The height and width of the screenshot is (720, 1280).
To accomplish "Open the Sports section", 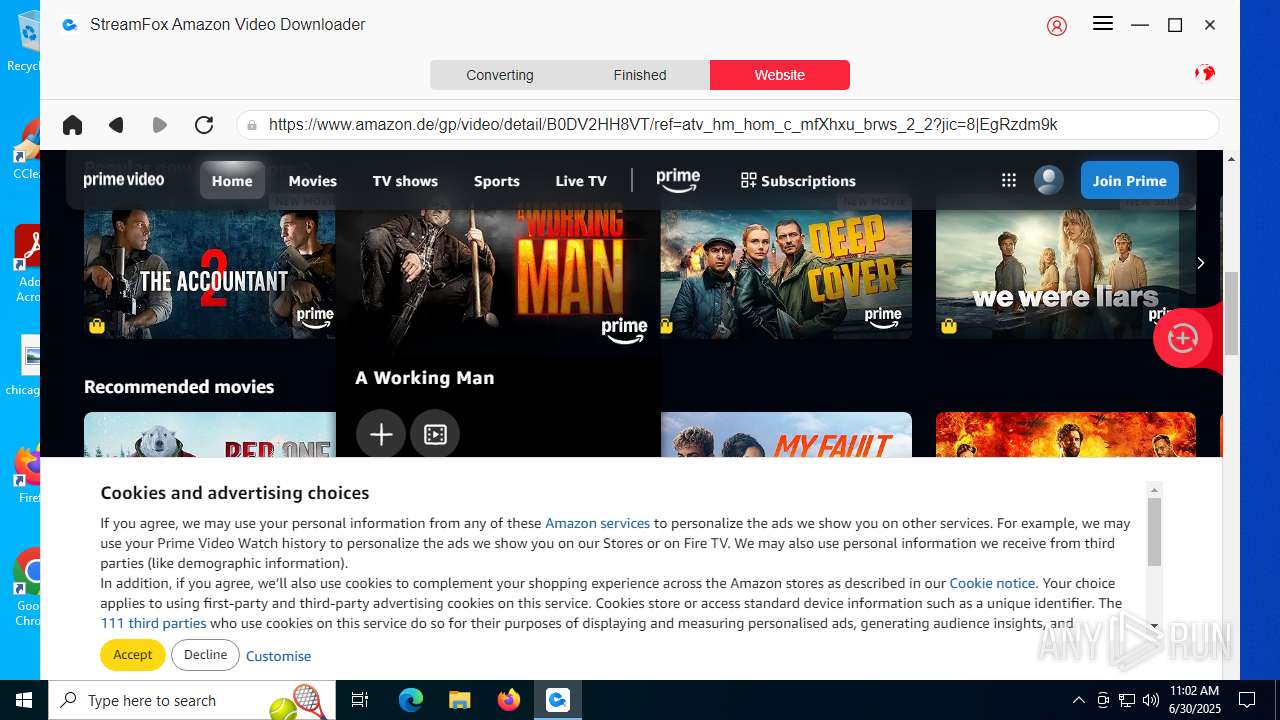I will (497, 181).
